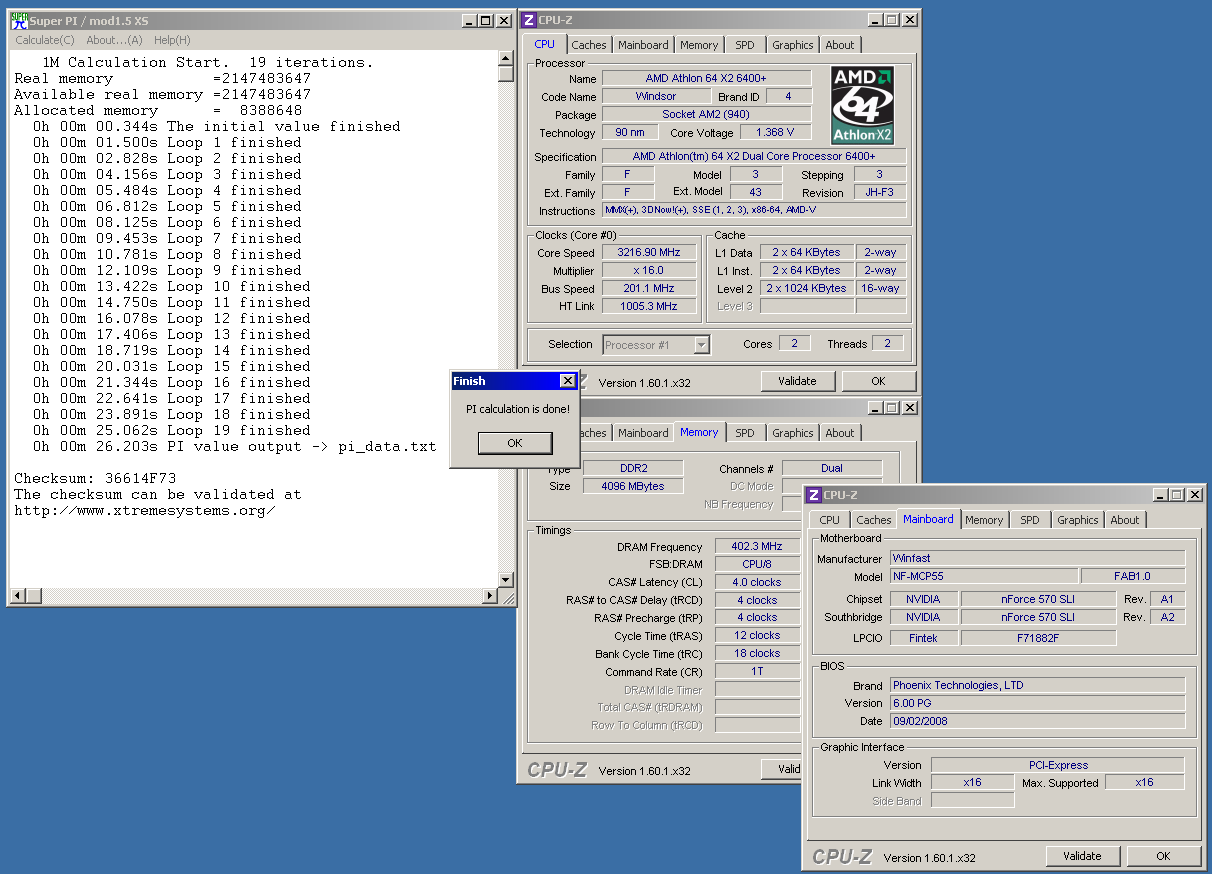Click the Graphic Interface Version field PCI-Express
This screenshot has width=1212, height=874.
point(1058,765)
